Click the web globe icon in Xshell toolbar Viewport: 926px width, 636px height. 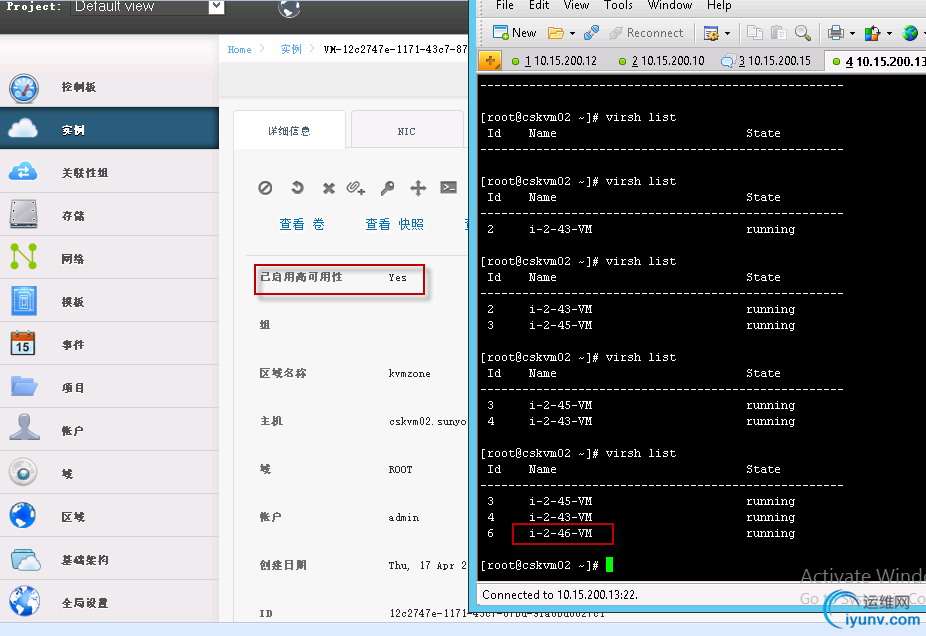pyautogui.click(x=910, y=33)
